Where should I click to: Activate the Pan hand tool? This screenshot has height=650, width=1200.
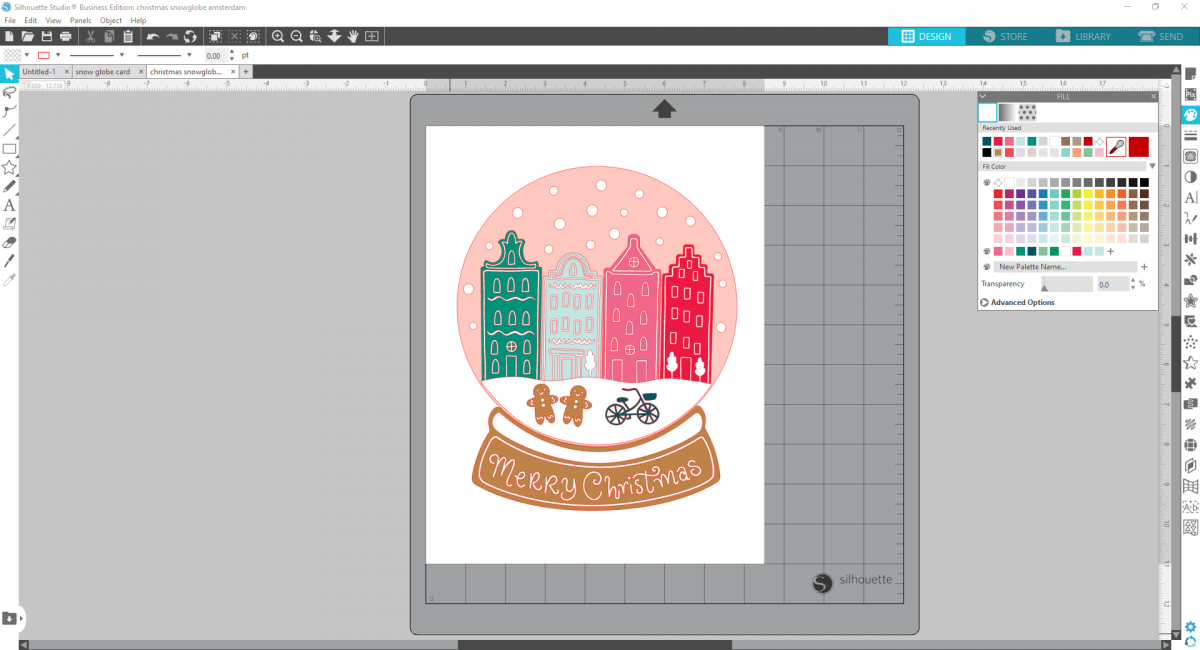353,36
